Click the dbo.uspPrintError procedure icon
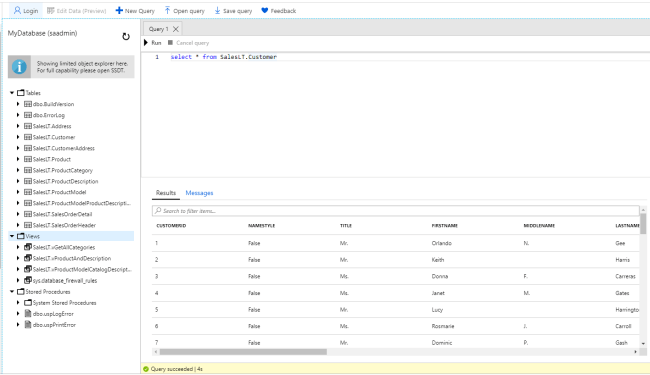Viewport: 650px width, 375px height. coord(28,324)
